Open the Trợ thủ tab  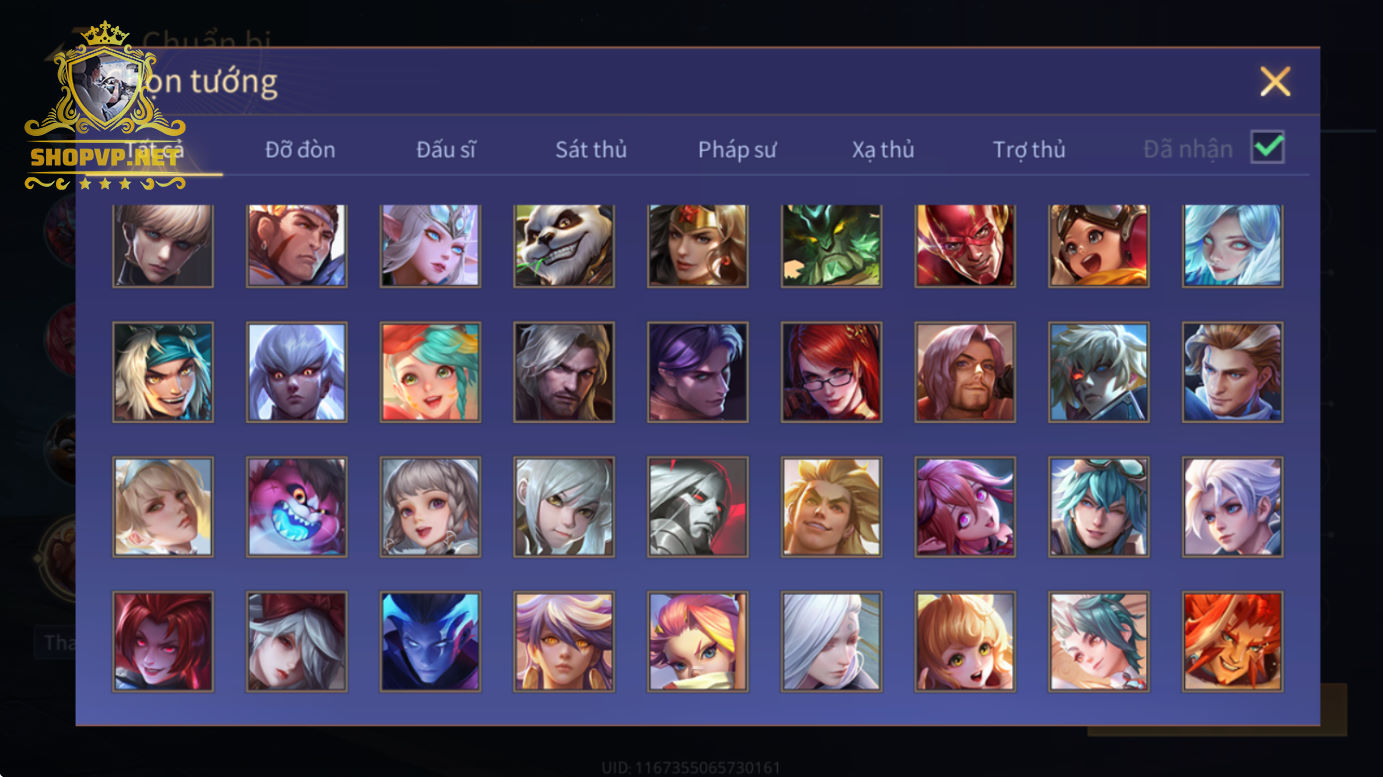[x=1029, y=150]
